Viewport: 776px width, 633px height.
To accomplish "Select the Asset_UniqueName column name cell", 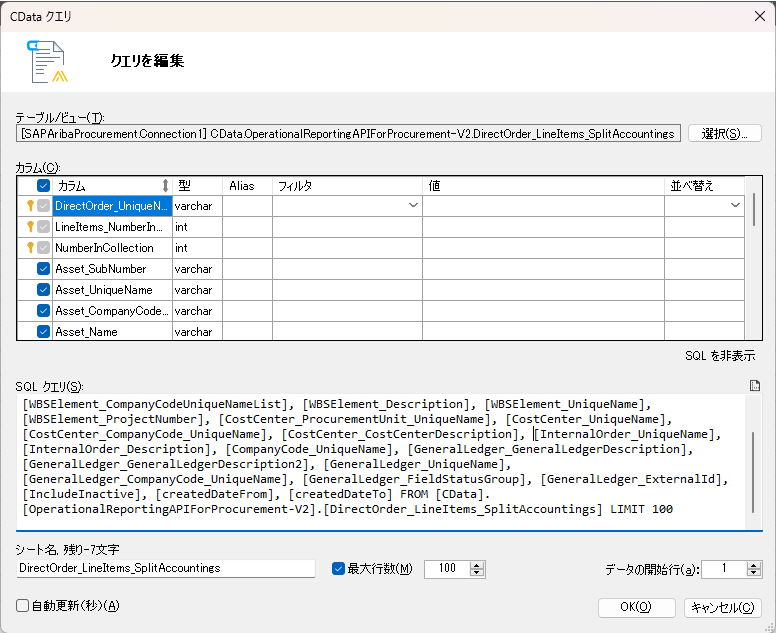I will [112, 290].
